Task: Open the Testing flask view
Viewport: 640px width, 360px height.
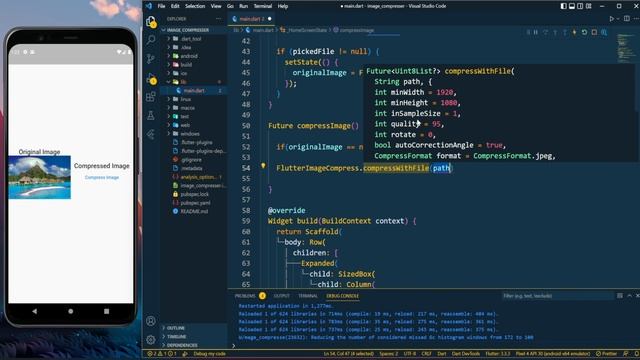Action: tap(151, 116)
